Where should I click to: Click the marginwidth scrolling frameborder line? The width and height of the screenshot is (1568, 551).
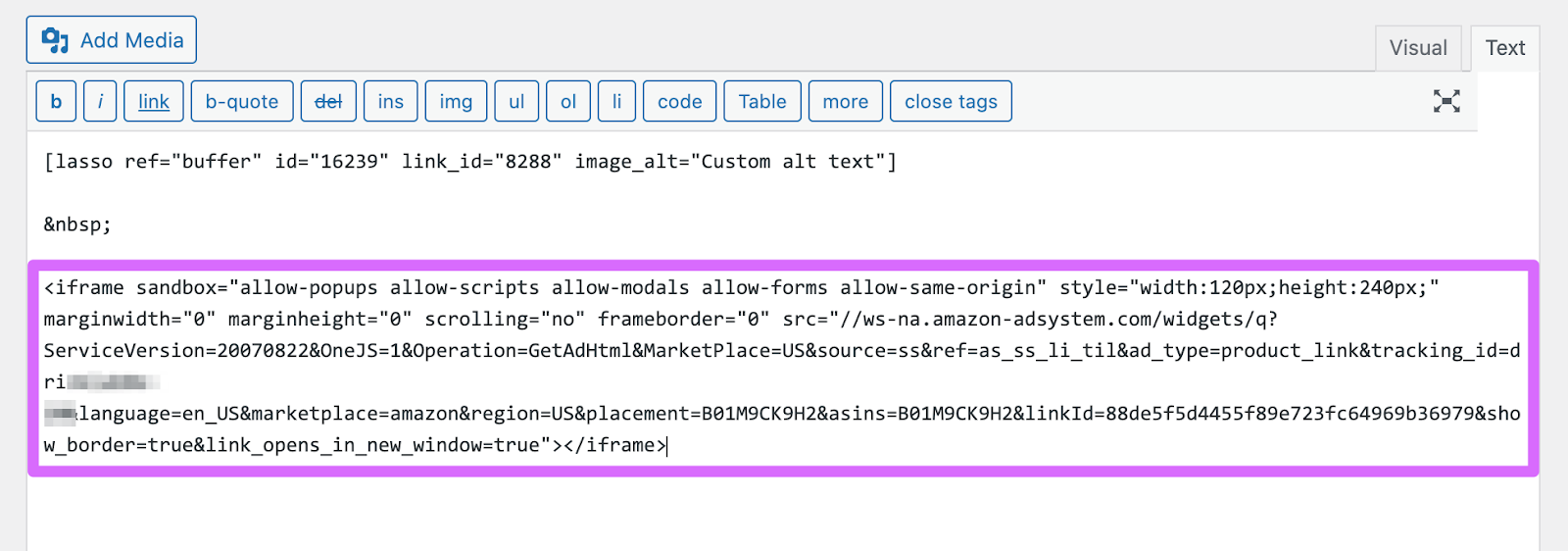point(661,319)
